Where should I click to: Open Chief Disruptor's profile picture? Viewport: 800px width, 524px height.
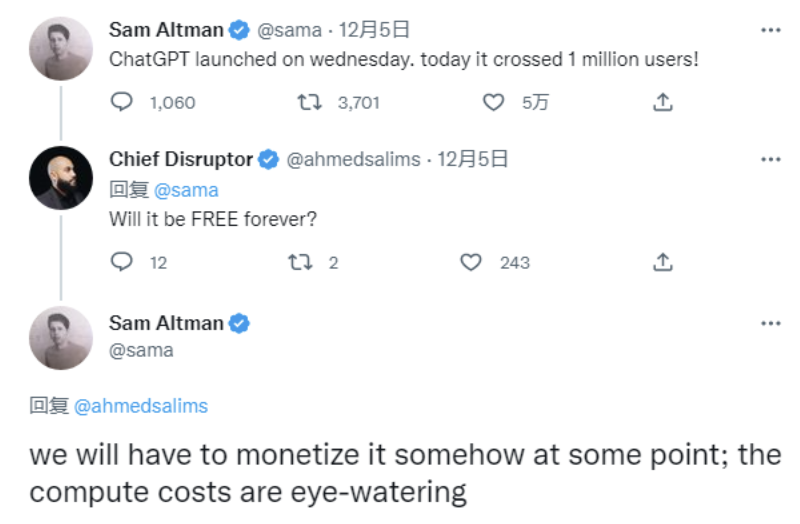pos(61,178)
